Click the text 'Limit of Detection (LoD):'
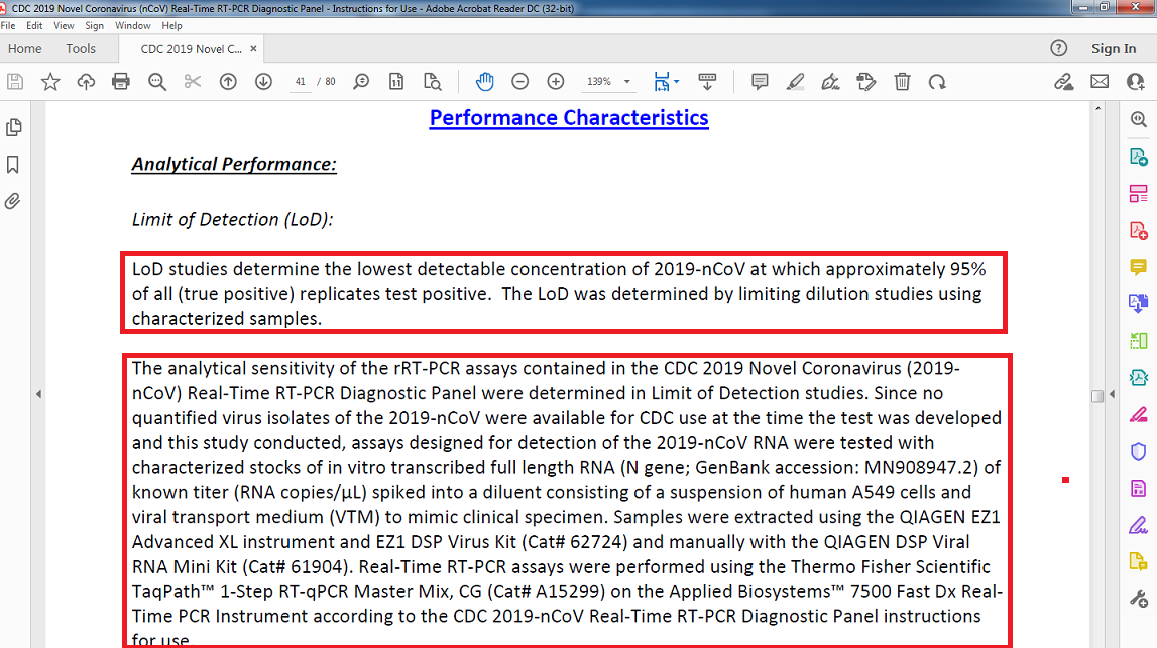Image resolution: width=1157 pixels, height=648 pixels. [232, 220]
